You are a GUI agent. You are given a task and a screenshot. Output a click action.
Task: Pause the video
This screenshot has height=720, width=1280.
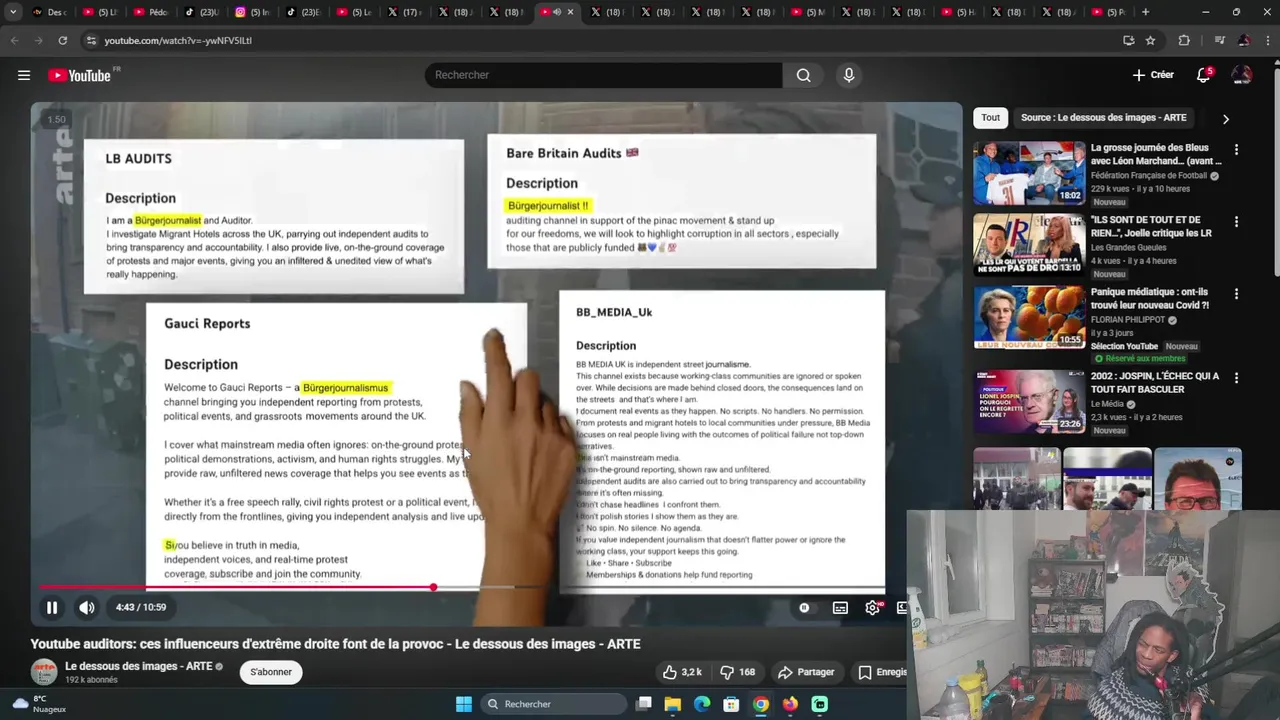tap(52, 607)
